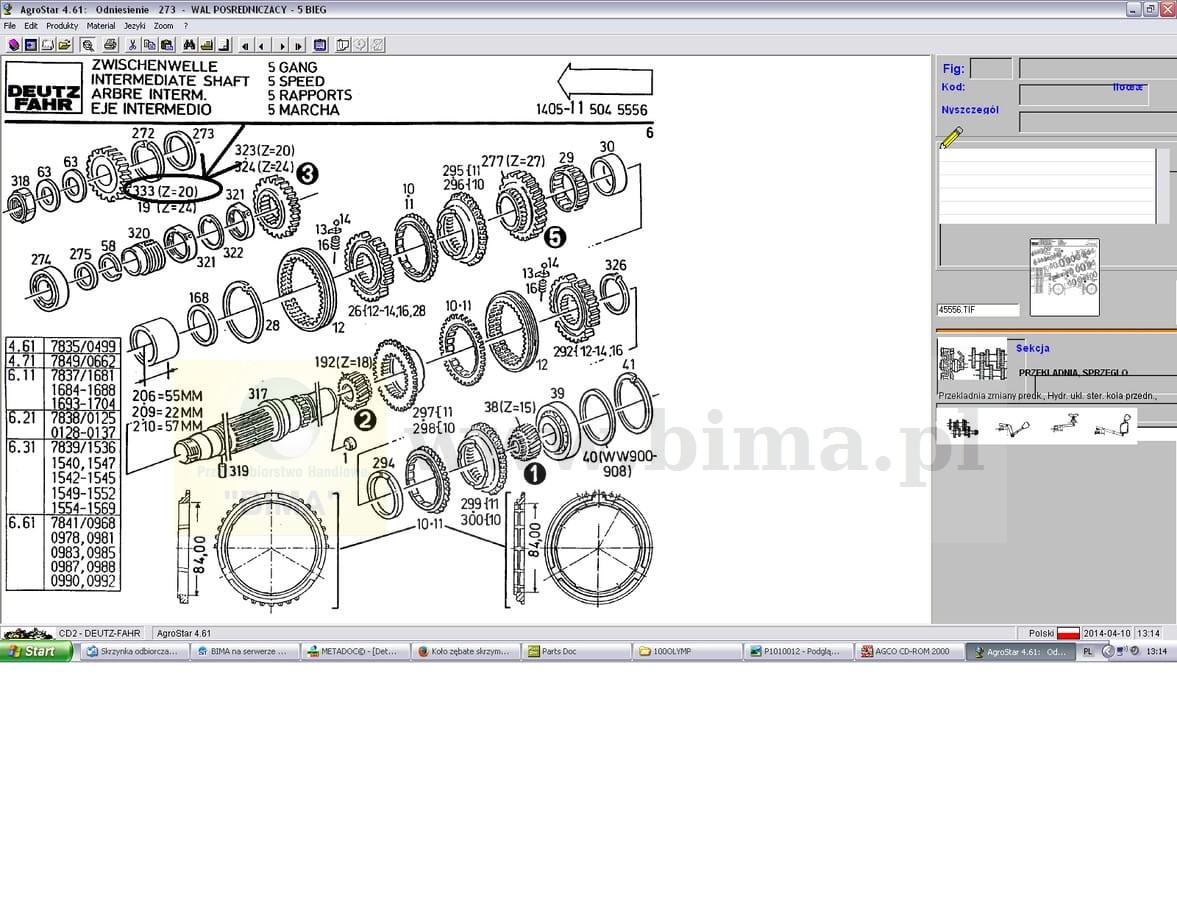Open the Material menu
Viewport: 1177px width, 900px height.
point(101,26)
